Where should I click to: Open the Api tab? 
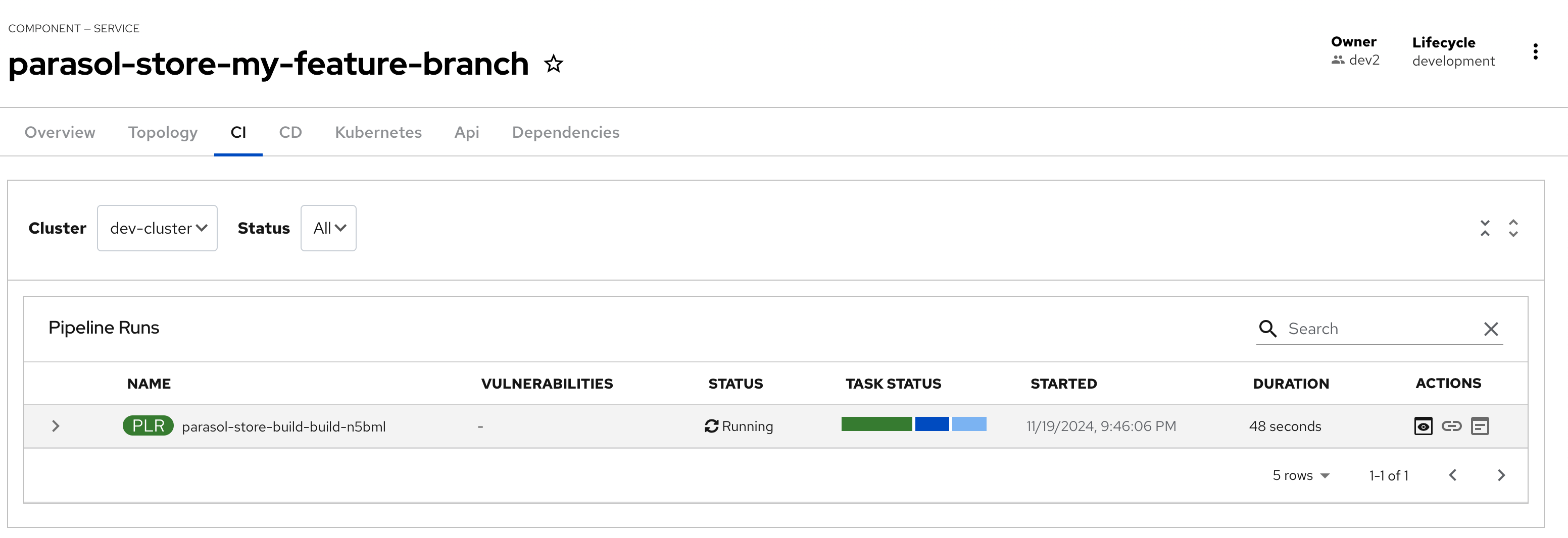(x=466, y=133)
